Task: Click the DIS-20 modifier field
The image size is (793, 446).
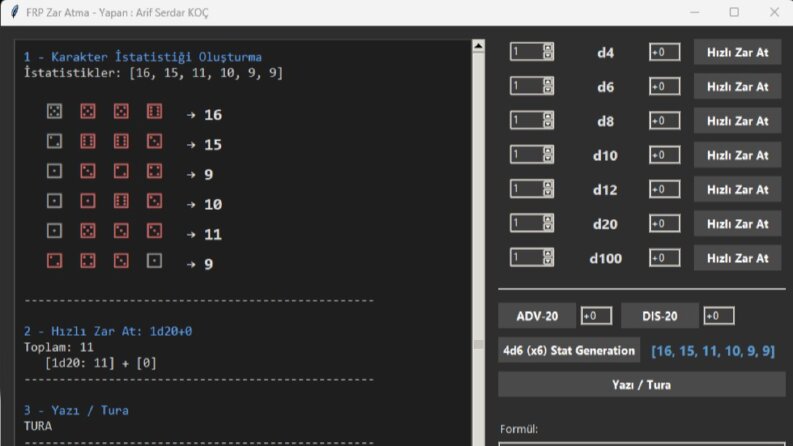Action: click(719, 316)
